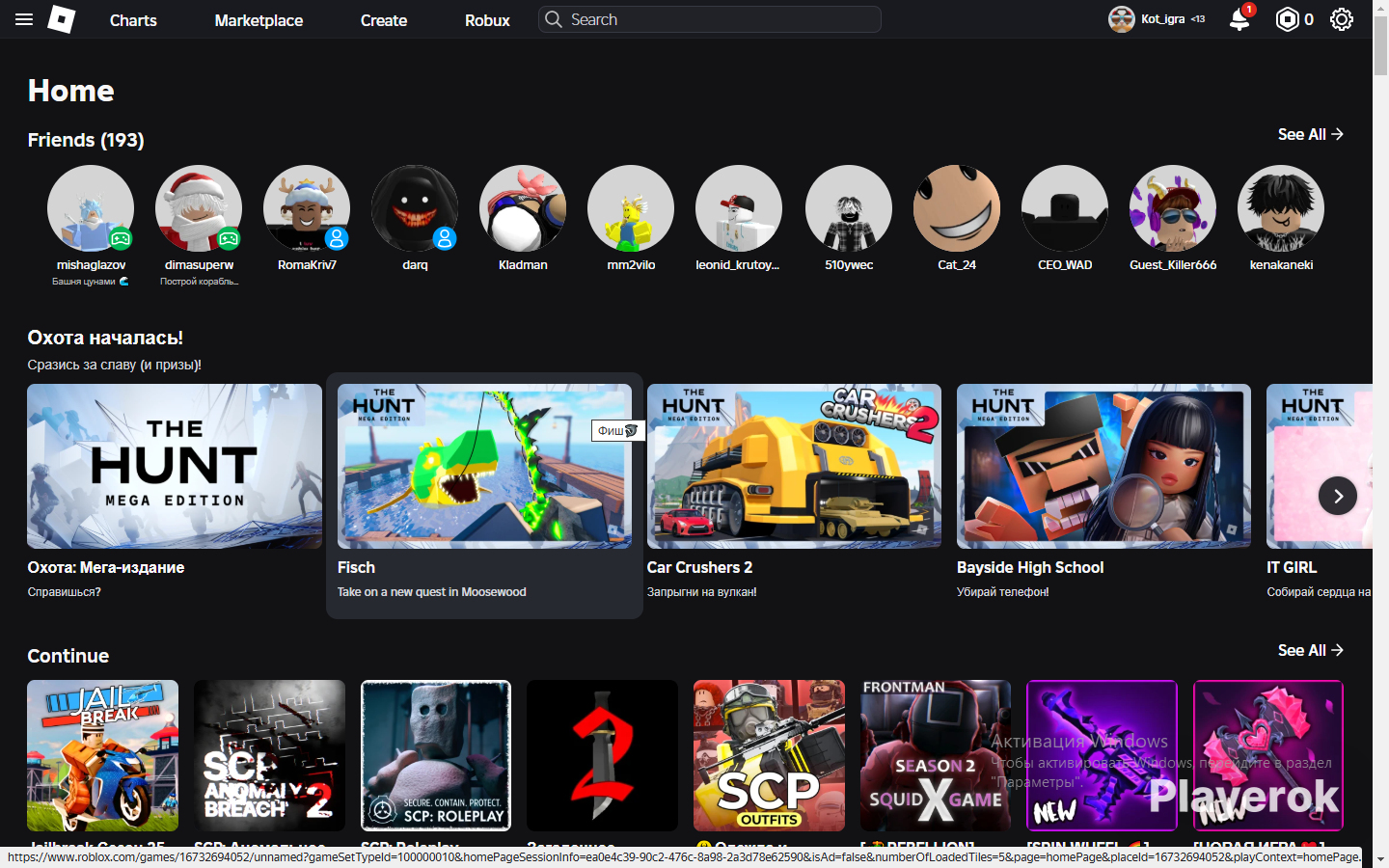Open mm2vilo's friend avatar

631,208
